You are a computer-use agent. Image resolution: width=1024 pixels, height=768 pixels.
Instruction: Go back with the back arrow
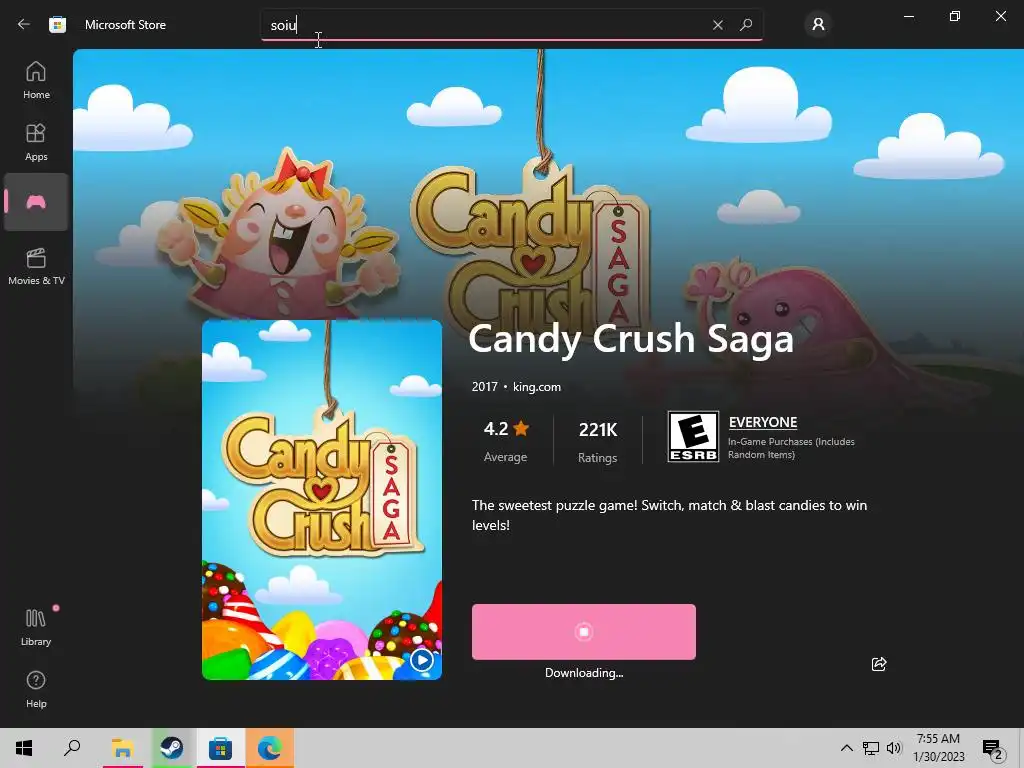tap(24, 24)
